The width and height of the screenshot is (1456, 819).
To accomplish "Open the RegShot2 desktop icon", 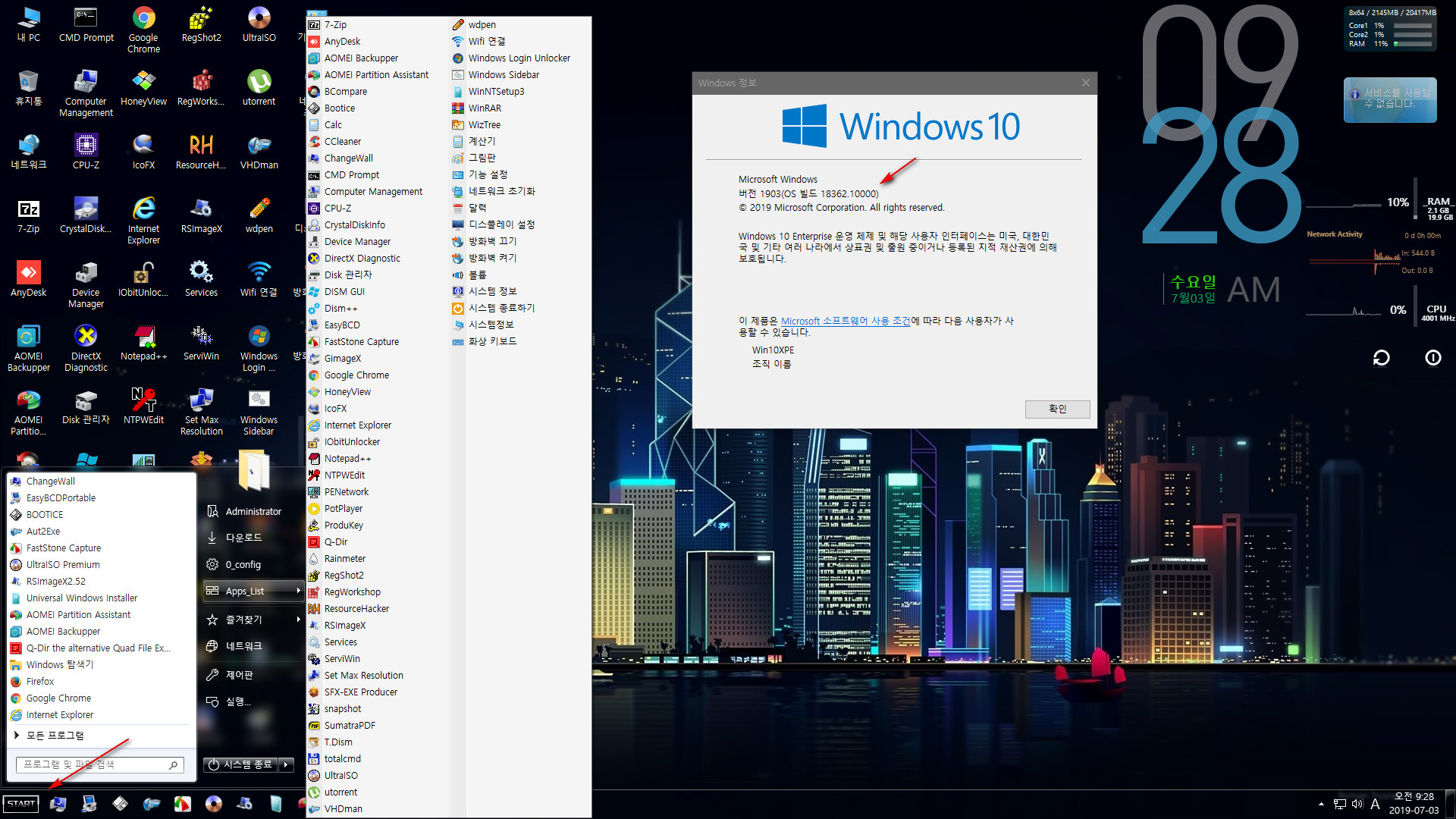I will point(201,25).
